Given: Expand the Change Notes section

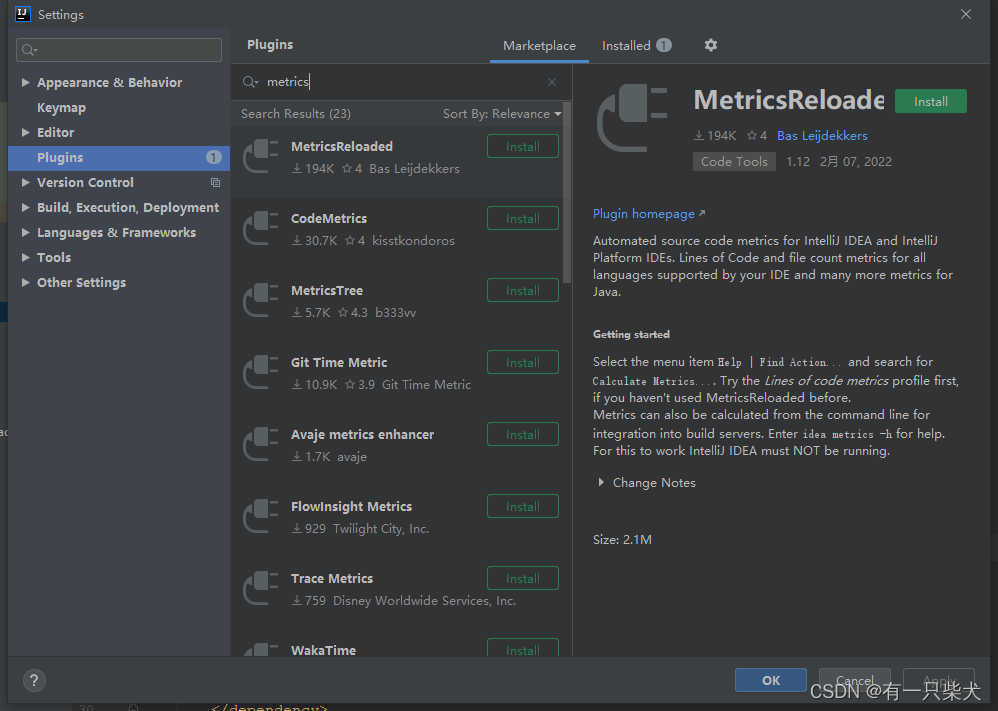Looking at the screenshot, I should click(601, 482).
